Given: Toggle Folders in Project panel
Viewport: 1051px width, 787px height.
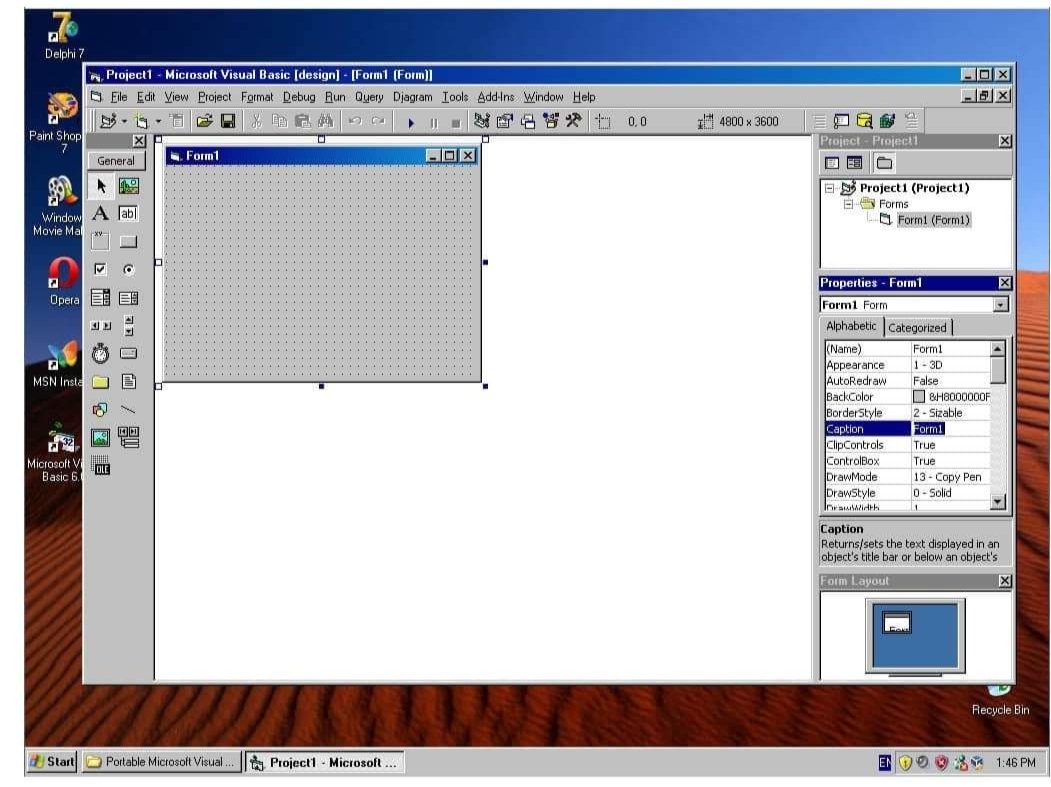Looking at the screenshot, I should click(x=884, y=163).
